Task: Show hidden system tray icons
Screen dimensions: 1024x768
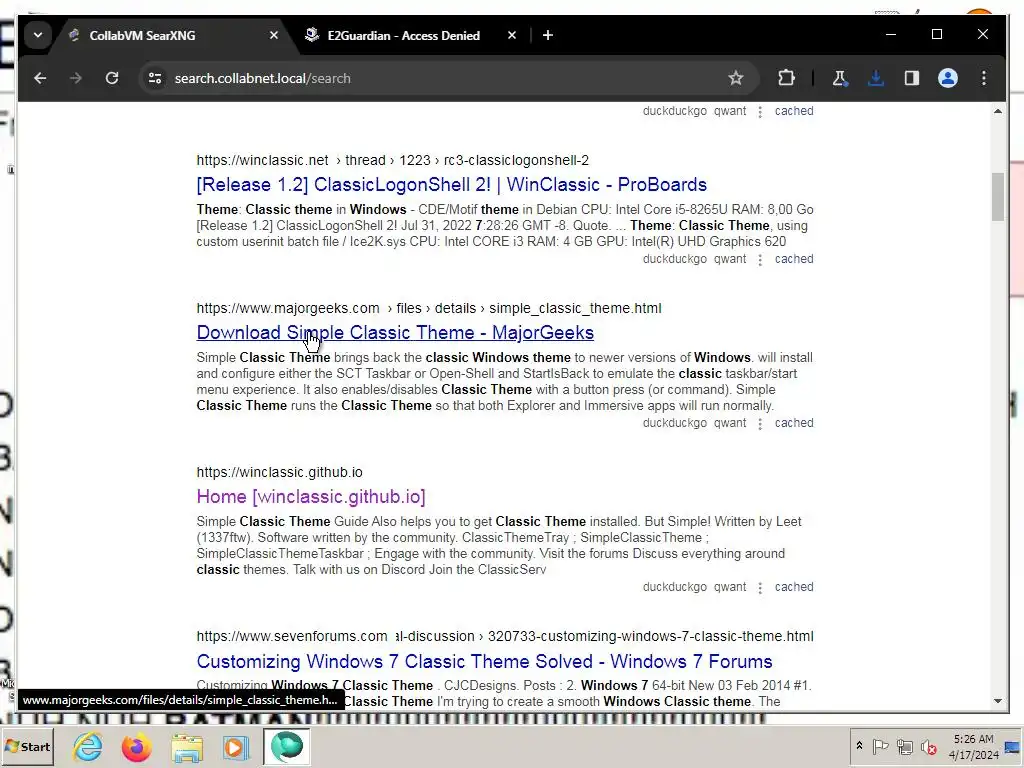Action: (x=859, y=746)
